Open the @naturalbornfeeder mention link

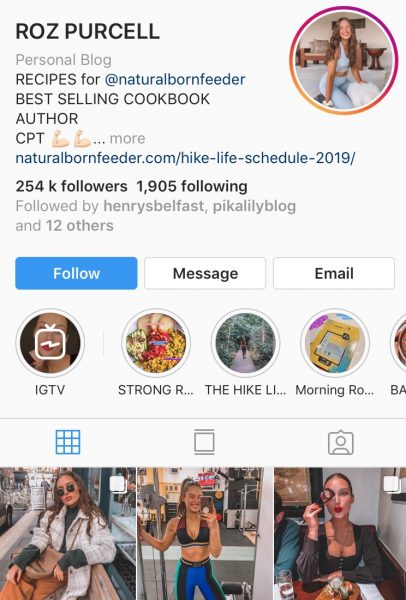click(175, 80)
